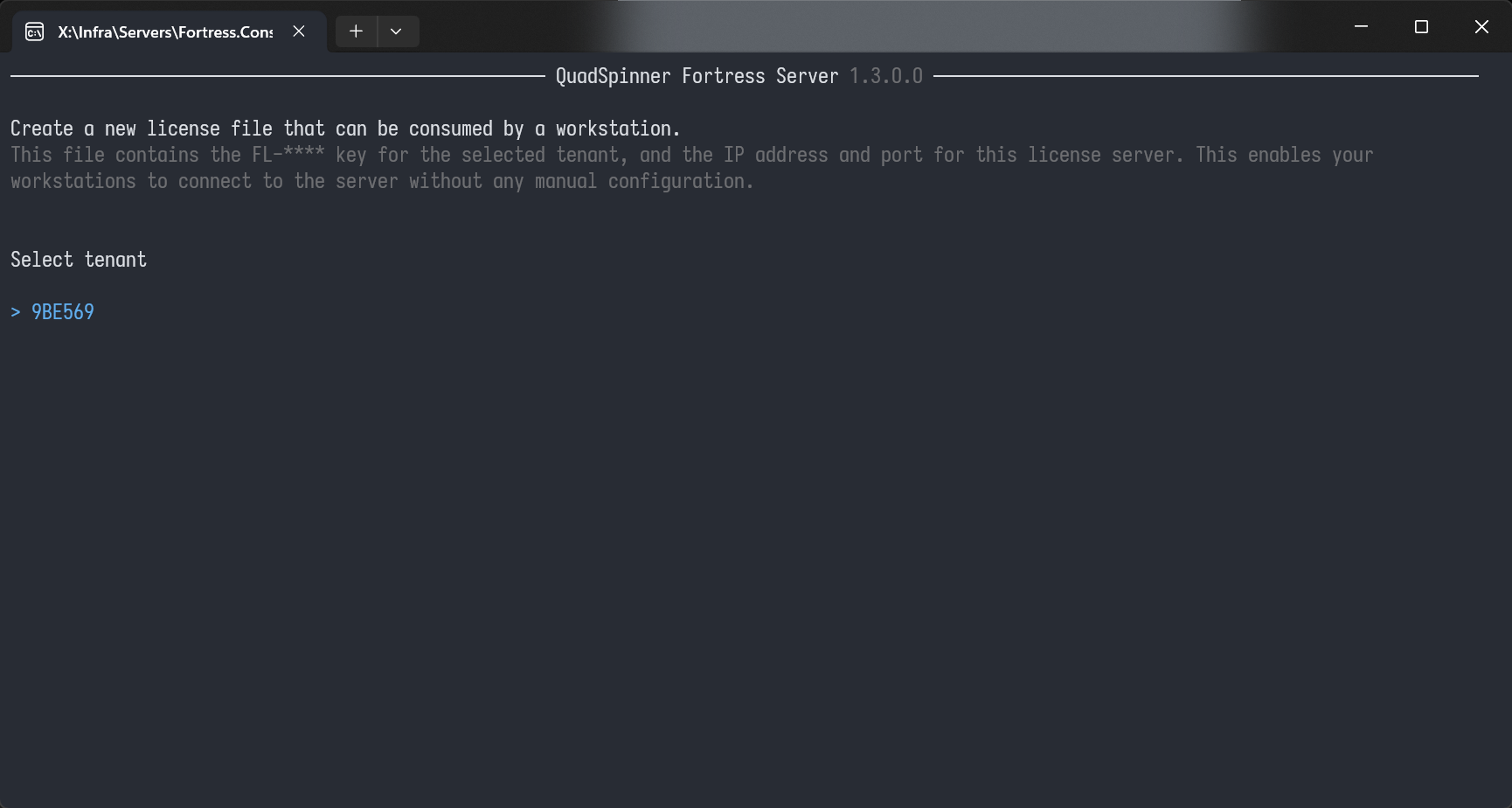Click the "license server" text in the description
Viewport: 1512px width, 808px height.
1105,155
